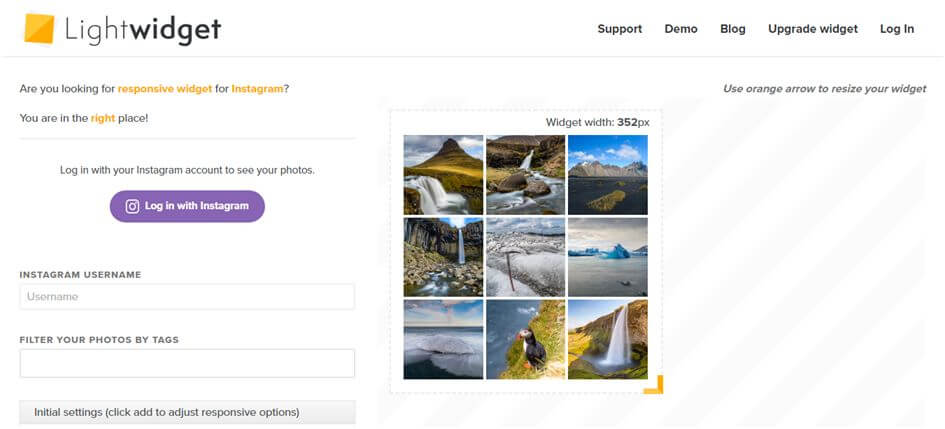Open the Demo page
Image resolution: width=945 pixels, height=429 pixels.
(x=681, y=29)
